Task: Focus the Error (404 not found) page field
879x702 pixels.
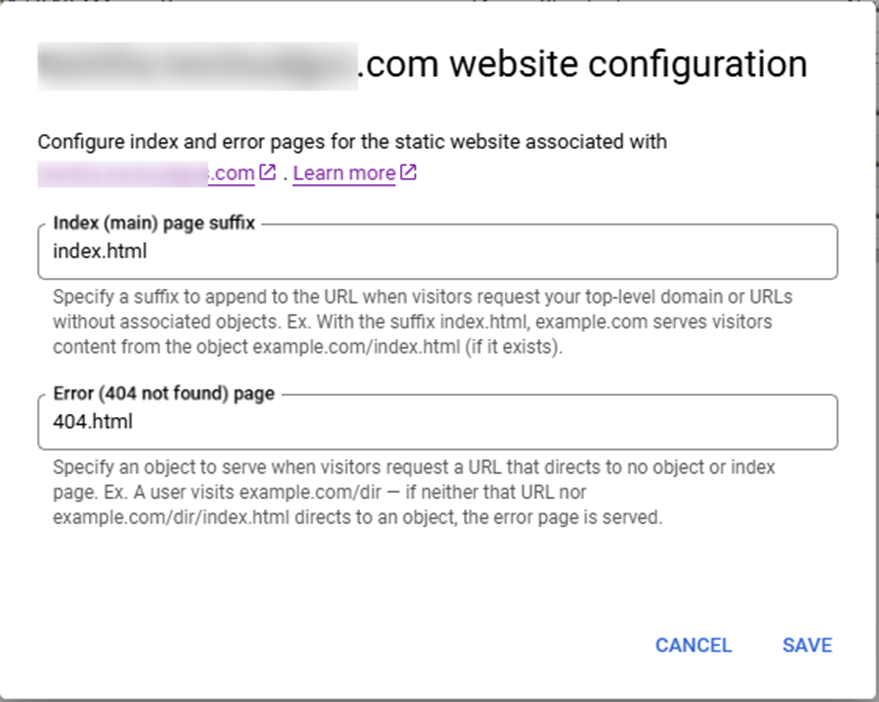Action: point(438,422)
